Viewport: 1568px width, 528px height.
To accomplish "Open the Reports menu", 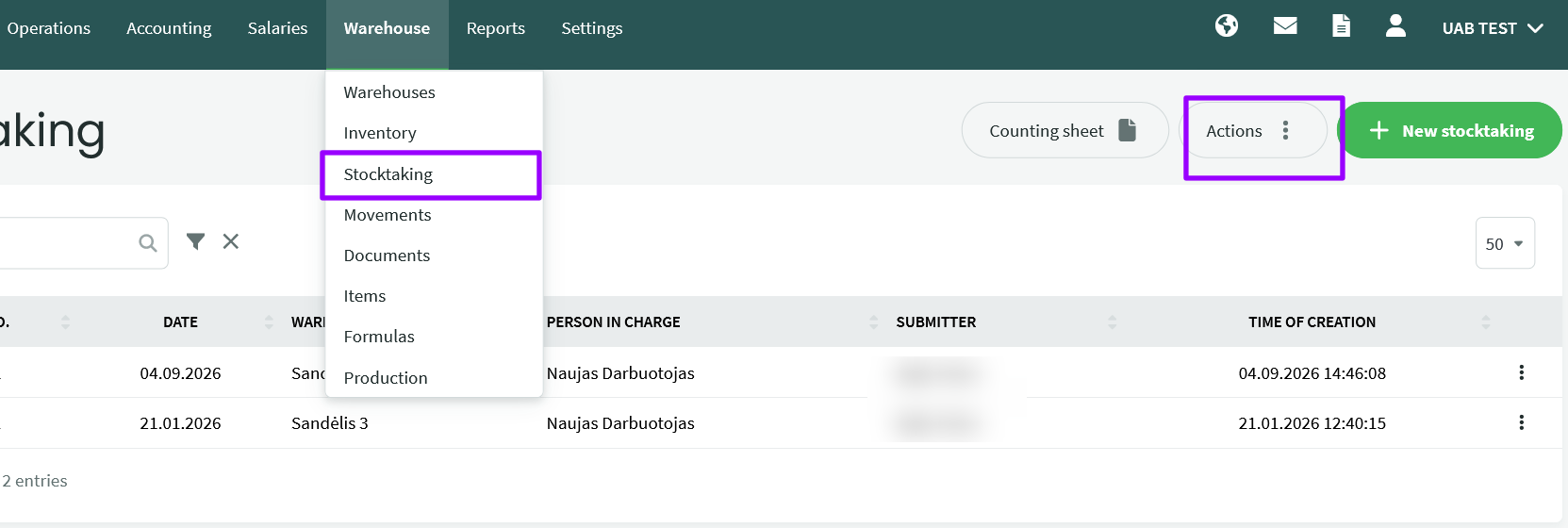I will pyautogui.click(x=496, y=28).
